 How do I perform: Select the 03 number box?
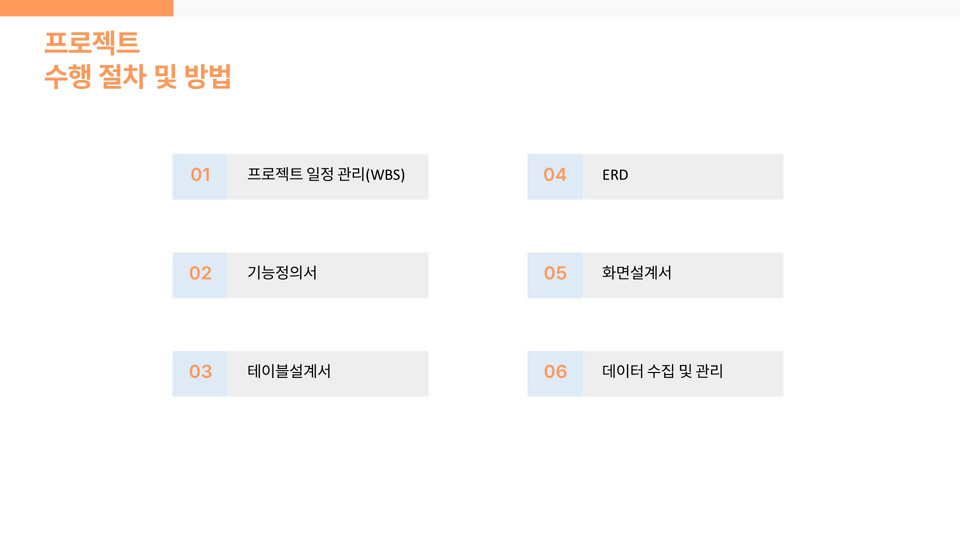200,372
